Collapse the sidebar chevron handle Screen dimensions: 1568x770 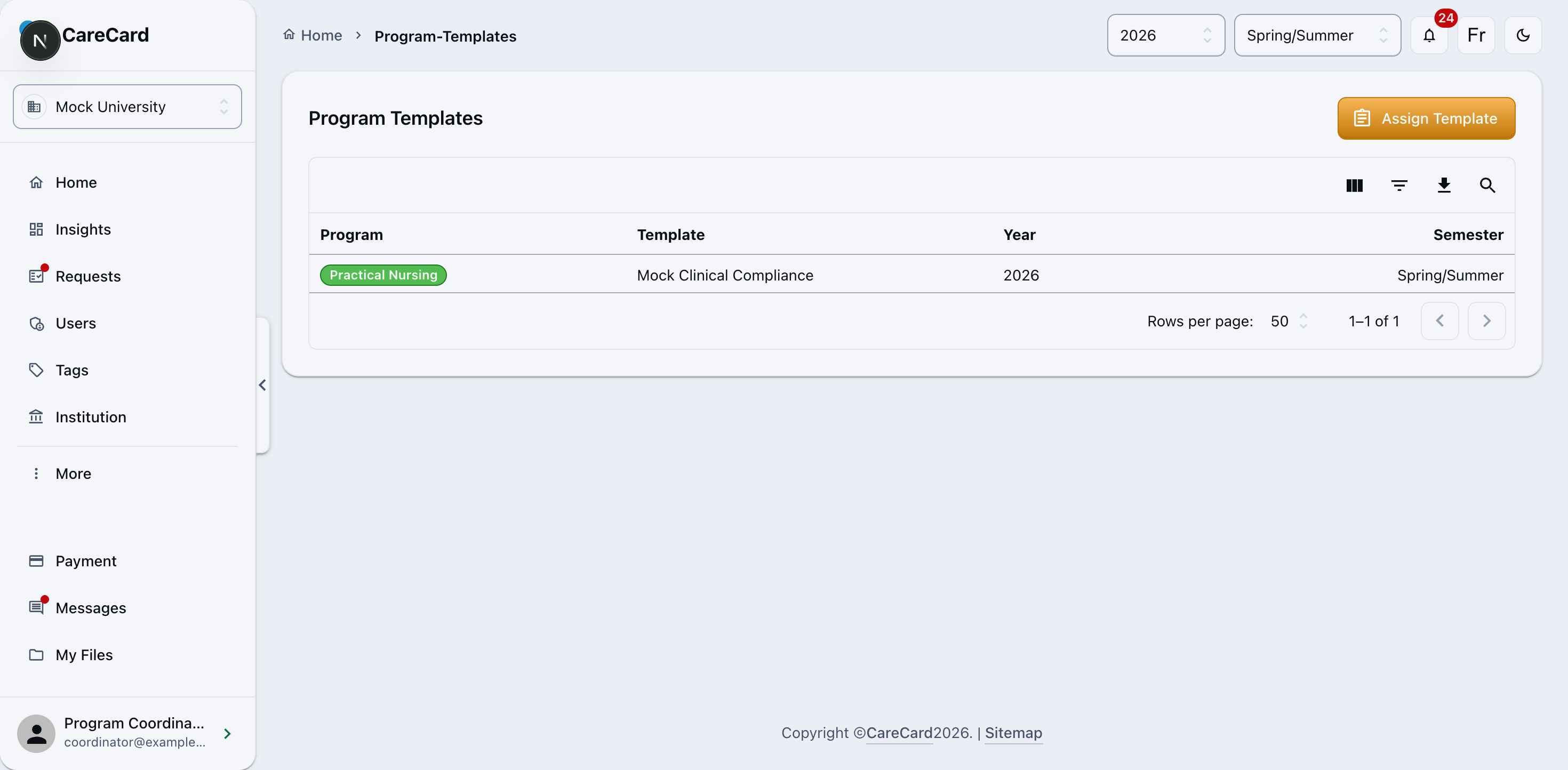[262, 384]
